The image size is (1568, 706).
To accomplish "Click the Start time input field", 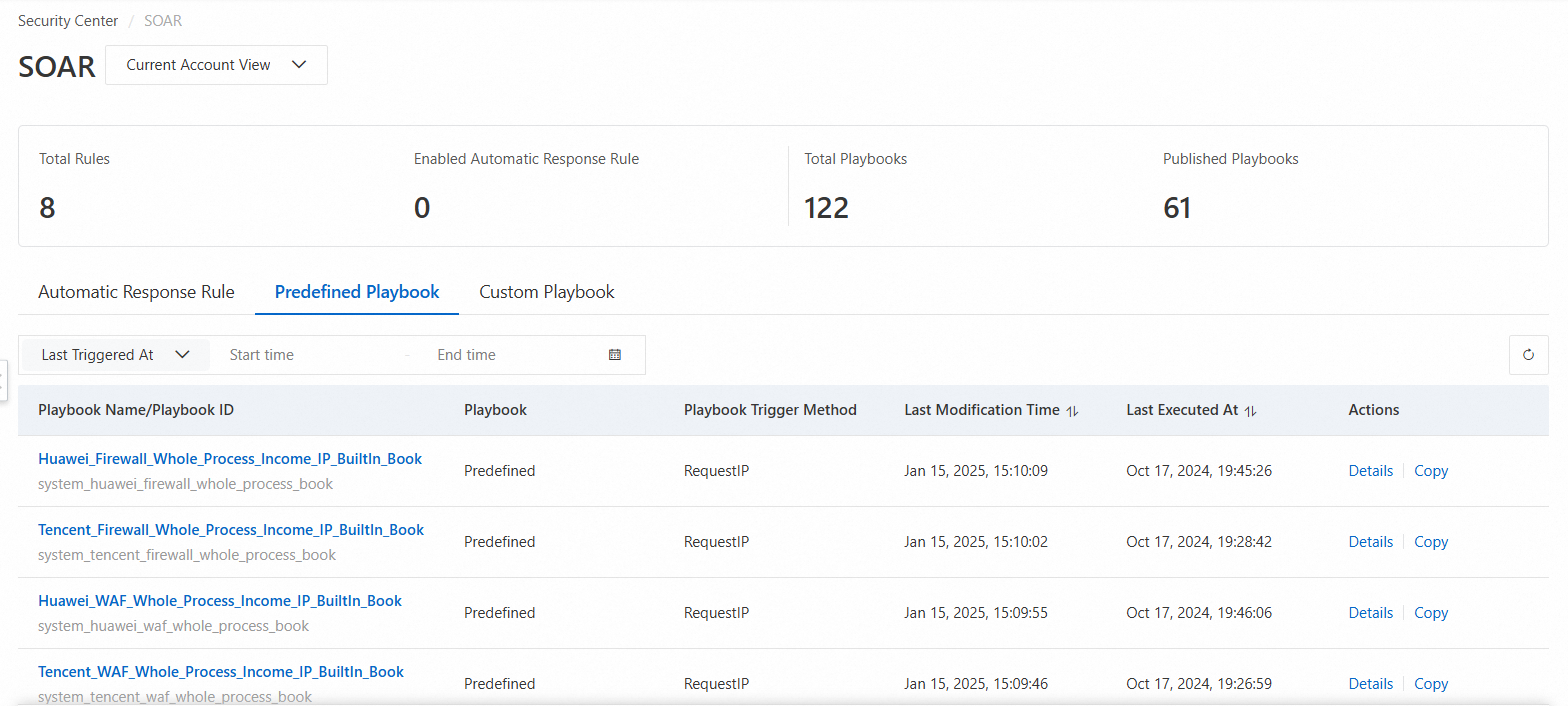I will 310,355.
